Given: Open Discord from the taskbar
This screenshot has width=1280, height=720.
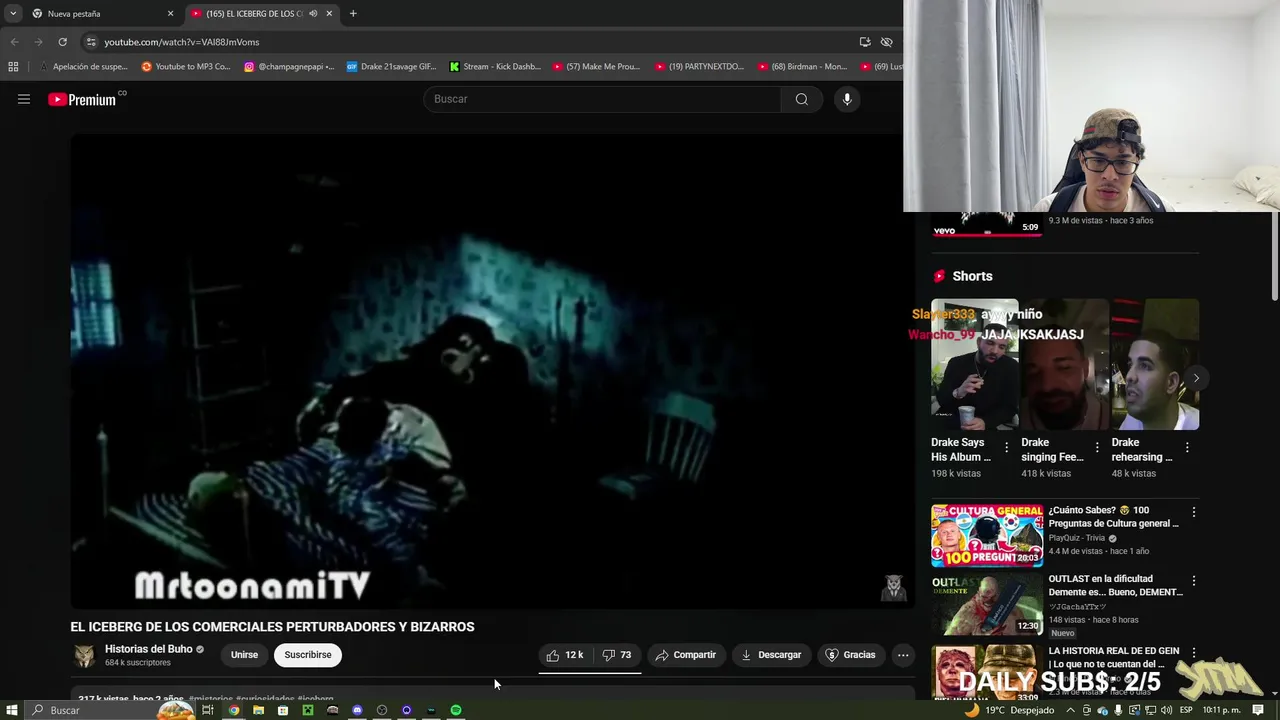Looking at the screenshot, I should point(357,710).
